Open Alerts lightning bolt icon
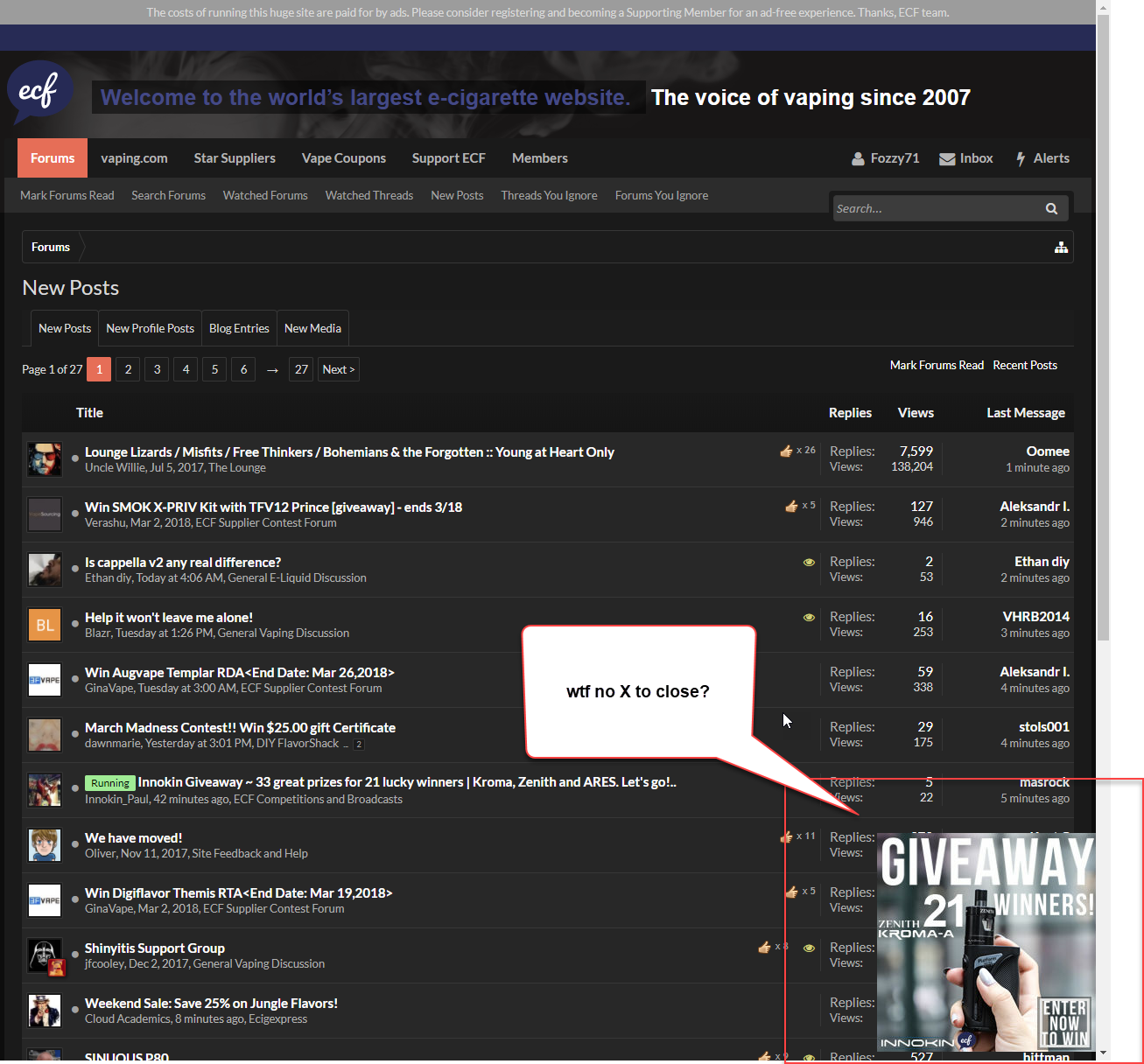Screen dimensions: 1144x1064 [1021, 158]
